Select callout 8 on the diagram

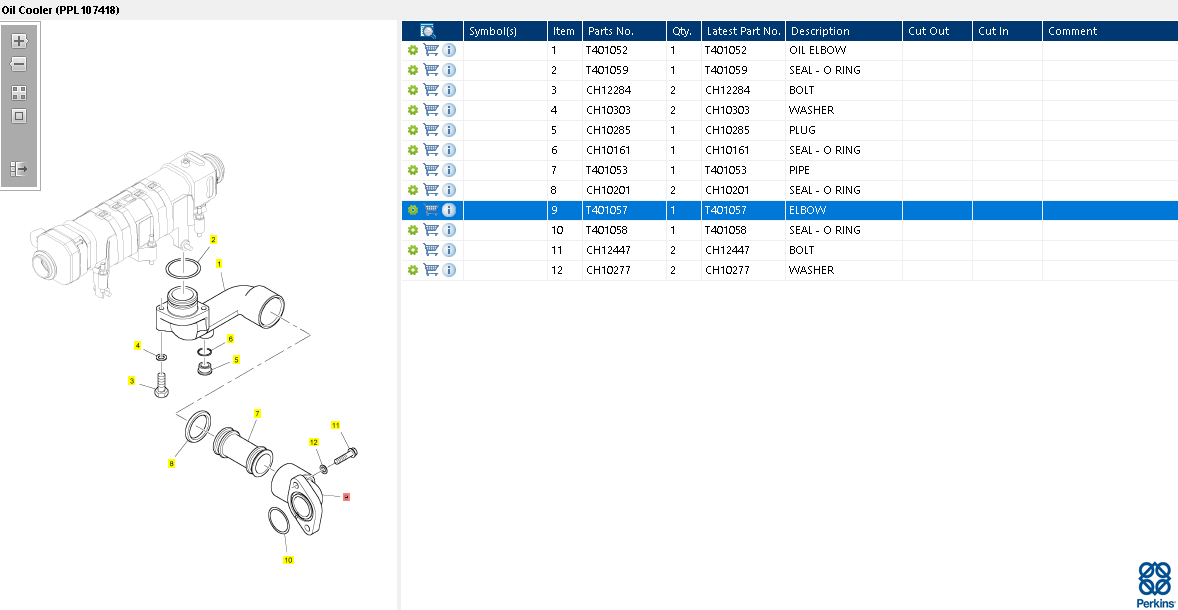(171, 464)
